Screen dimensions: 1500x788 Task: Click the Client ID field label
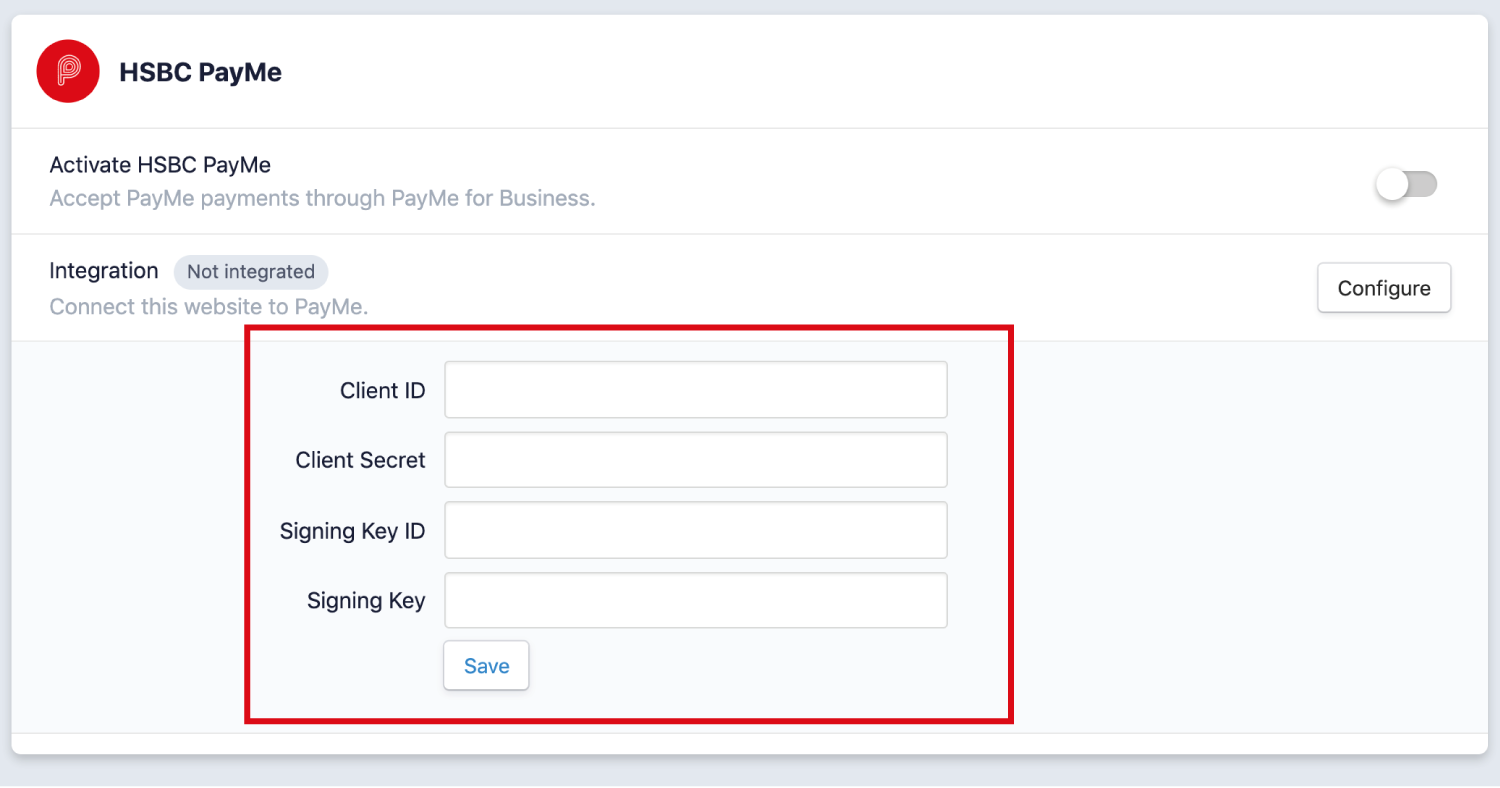(x=382, y=391)
